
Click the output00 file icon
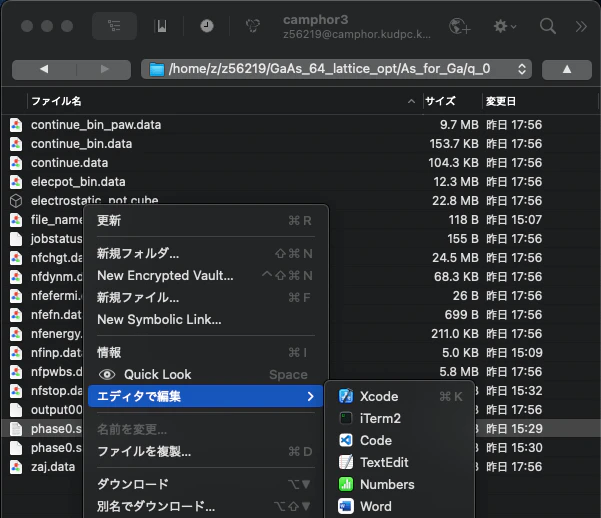point(16,409)
